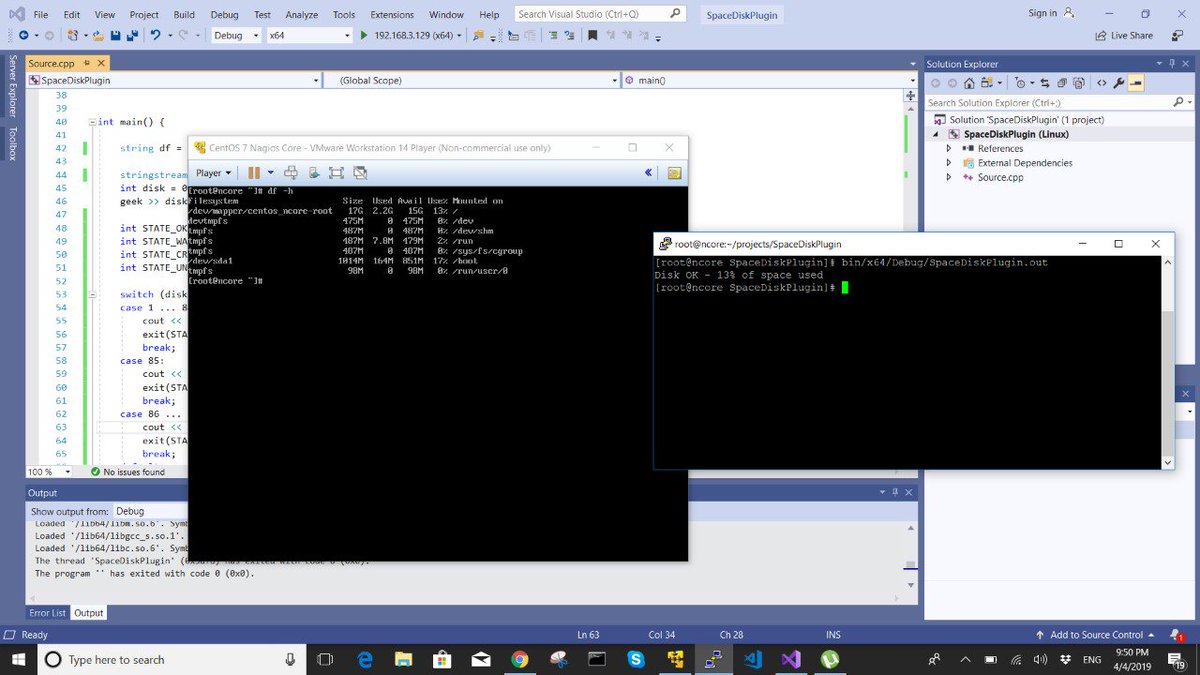
Task: Open the VMware Player menu dropdown
Action: click(214, 173)
